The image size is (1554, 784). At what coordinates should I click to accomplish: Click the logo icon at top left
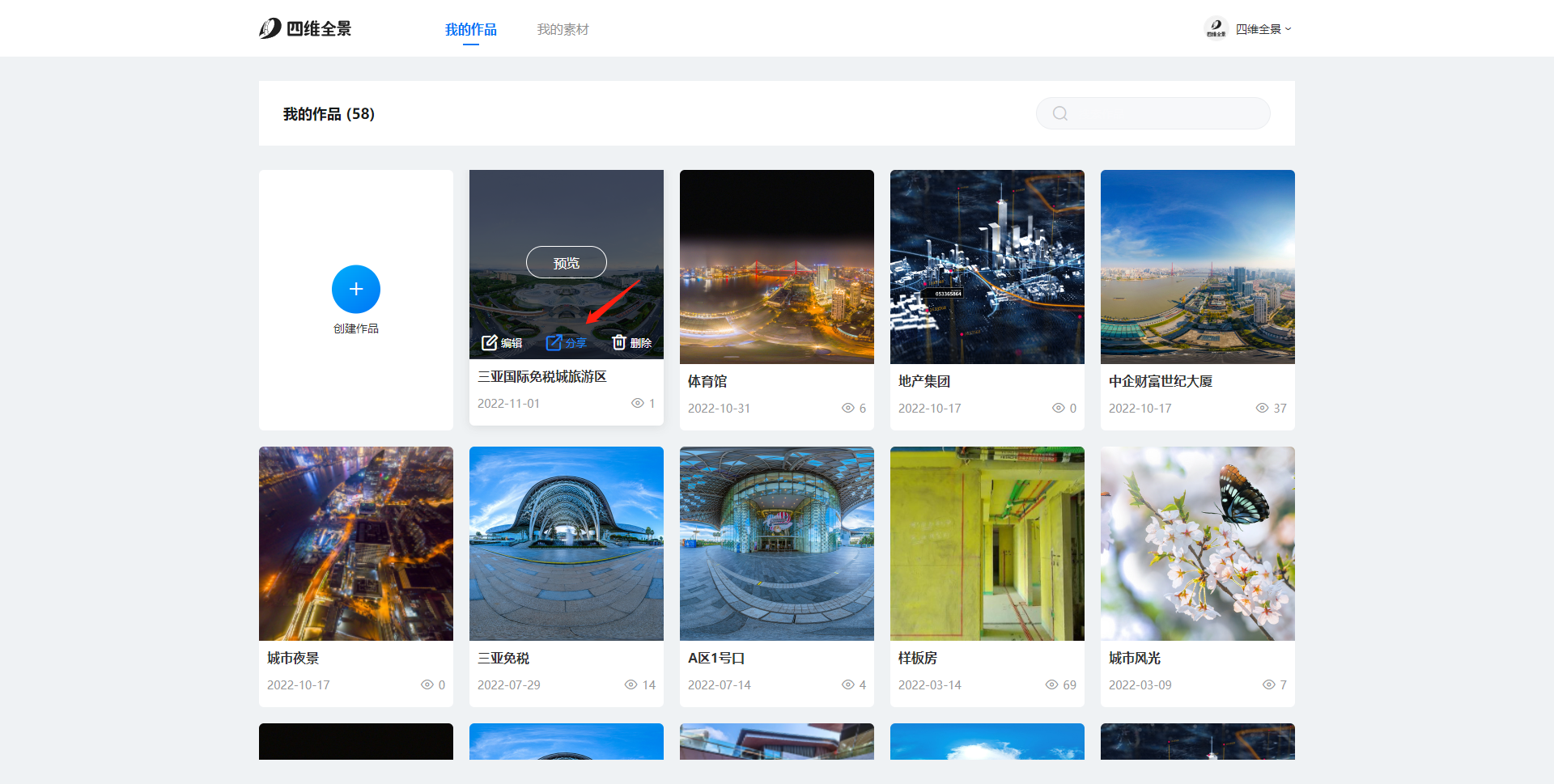(x=270, y=29)
